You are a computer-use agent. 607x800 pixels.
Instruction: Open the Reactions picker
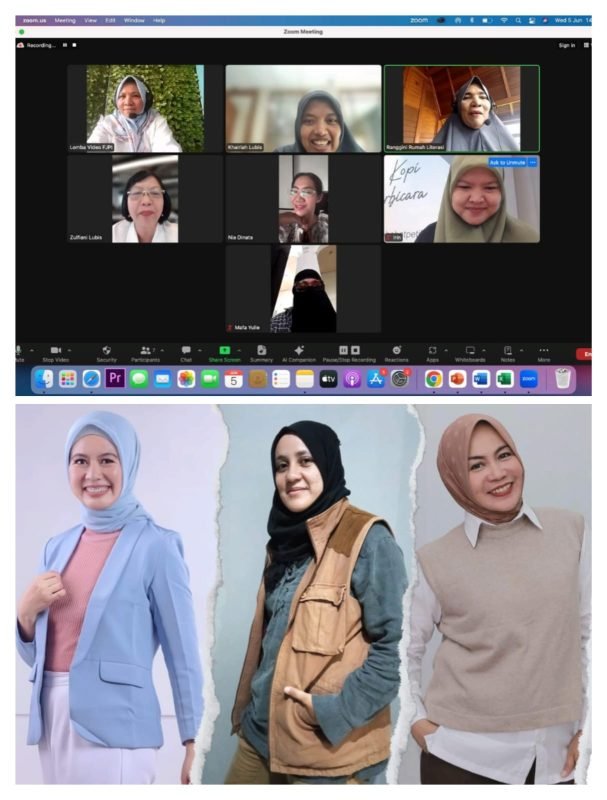click(396, 351)
